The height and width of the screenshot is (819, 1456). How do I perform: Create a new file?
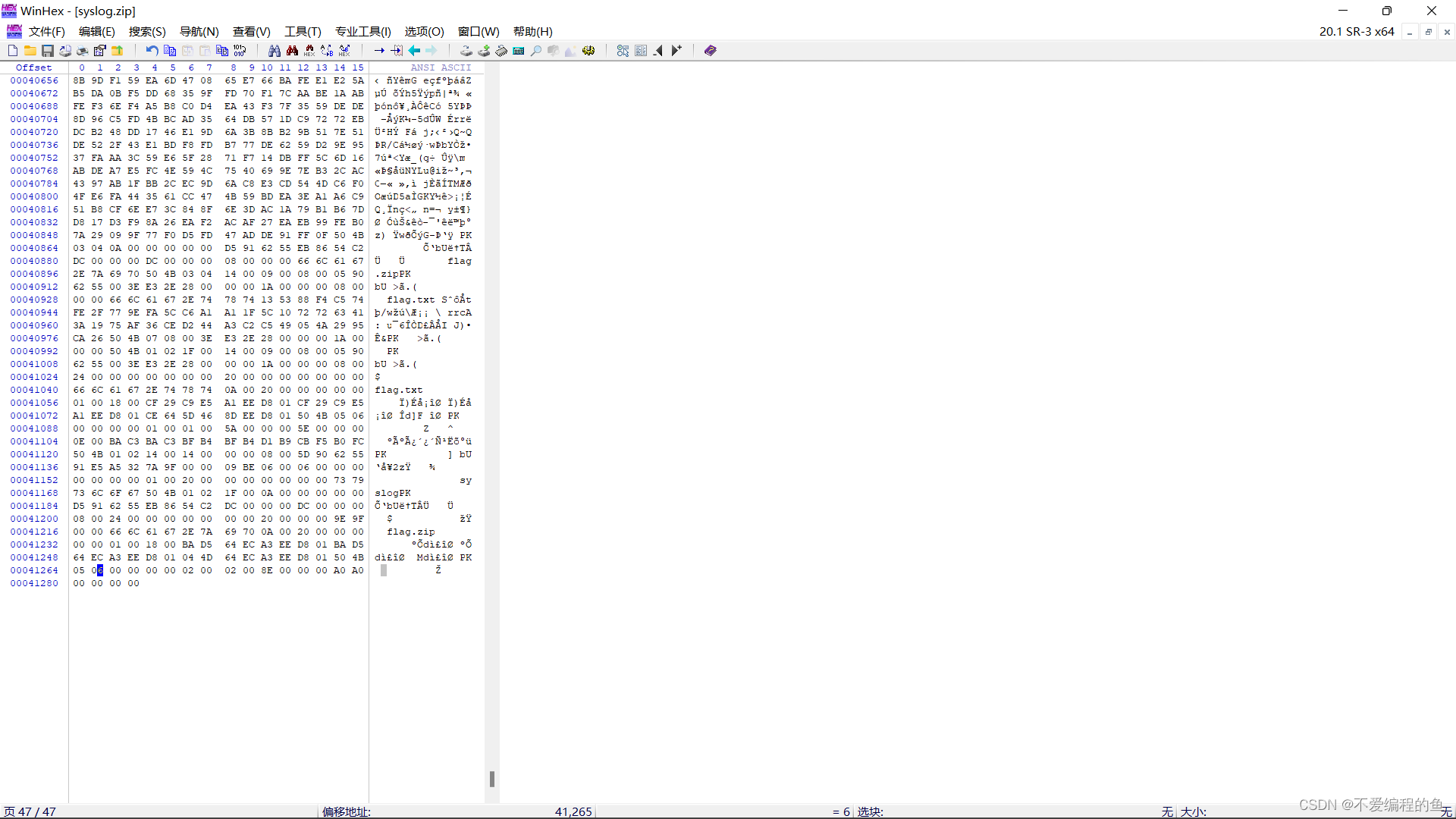pyautogui.click(x=12, y=50)
